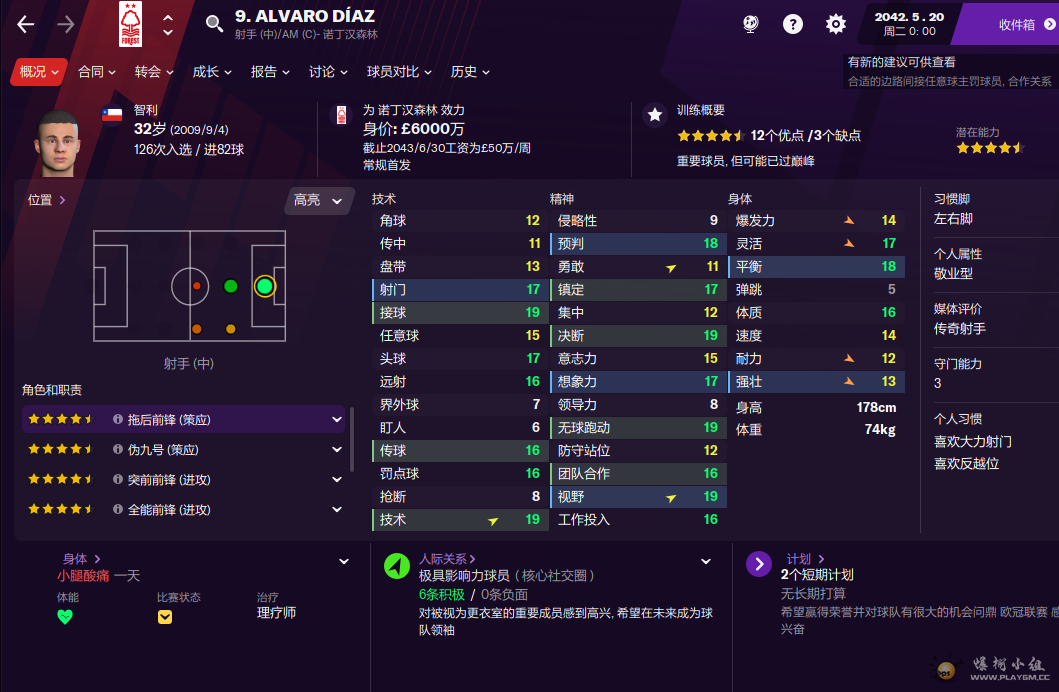Click the world globe icon

pyautogui.click(x=750, y=25)
